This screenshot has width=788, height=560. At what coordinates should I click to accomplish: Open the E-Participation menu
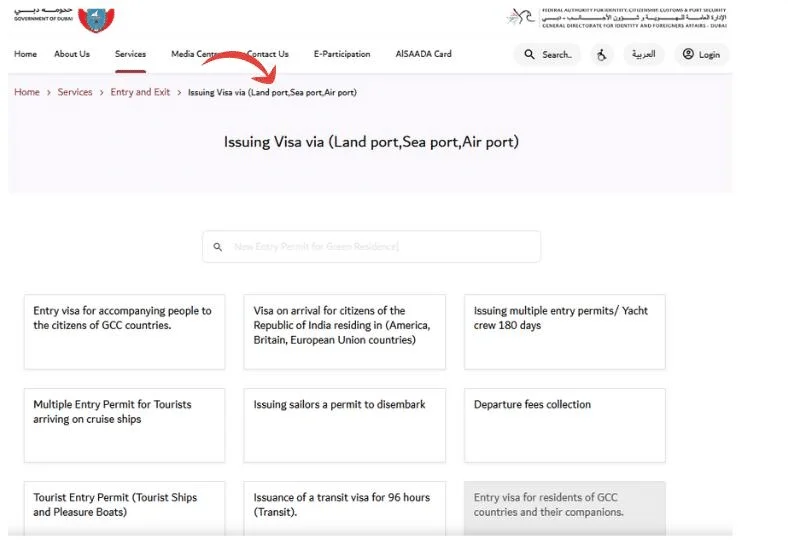point(342,54)
